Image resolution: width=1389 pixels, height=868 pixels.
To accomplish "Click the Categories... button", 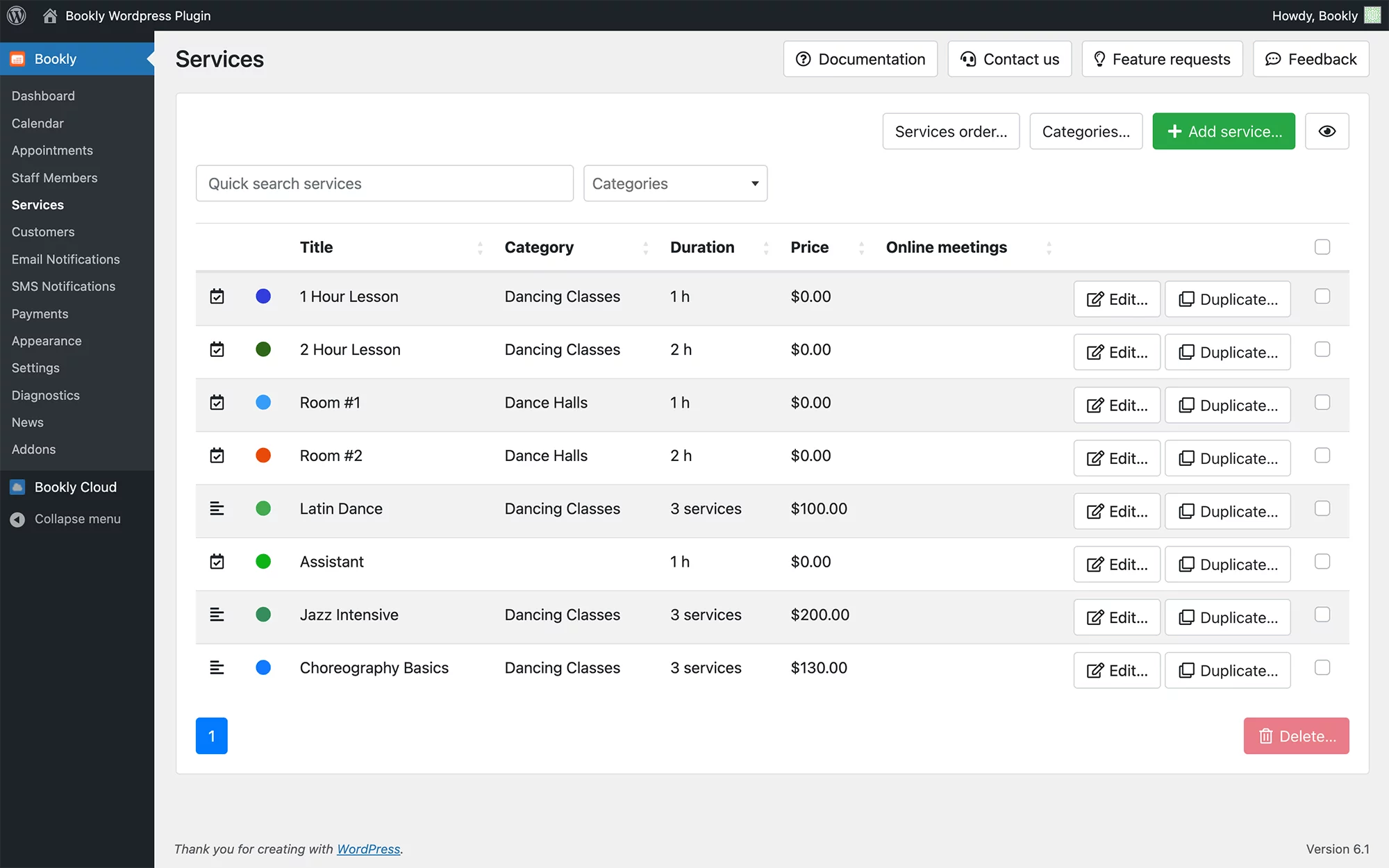I will 1086,131.
